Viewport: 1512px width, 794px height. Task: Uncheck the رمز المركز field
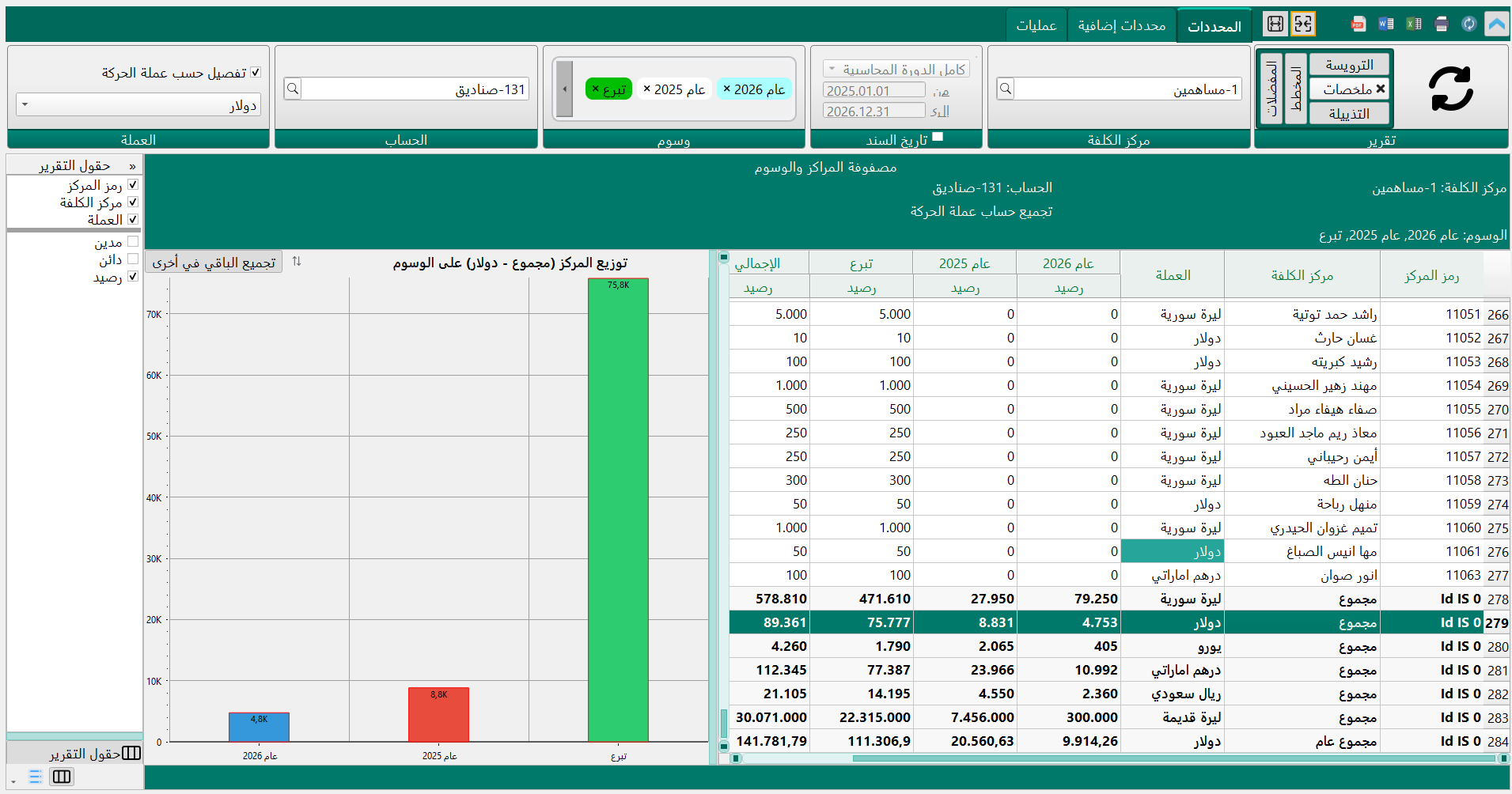click(133, 184)
